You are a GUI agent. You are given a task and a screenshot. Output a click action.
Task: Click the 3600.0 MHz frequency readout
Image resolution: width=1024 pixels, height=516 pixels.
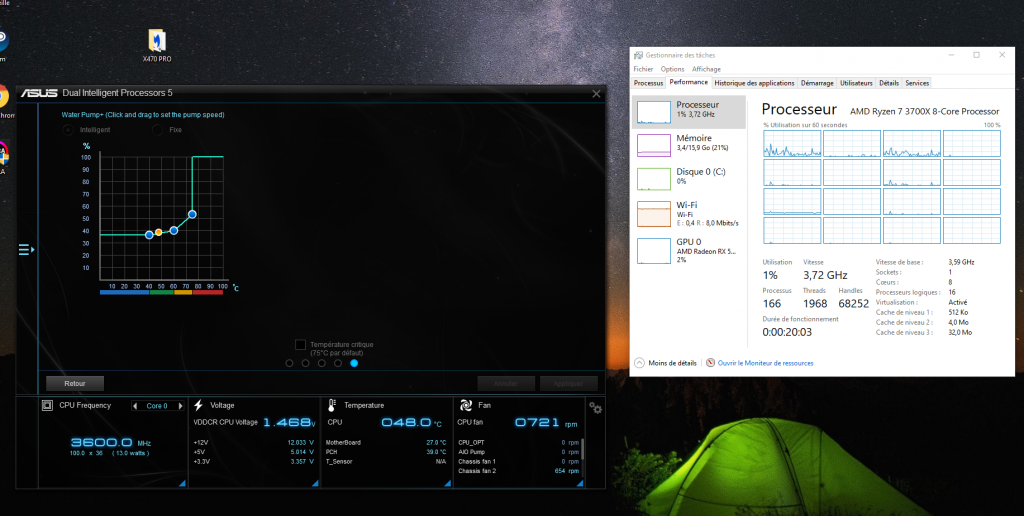(x=110, y=442)
